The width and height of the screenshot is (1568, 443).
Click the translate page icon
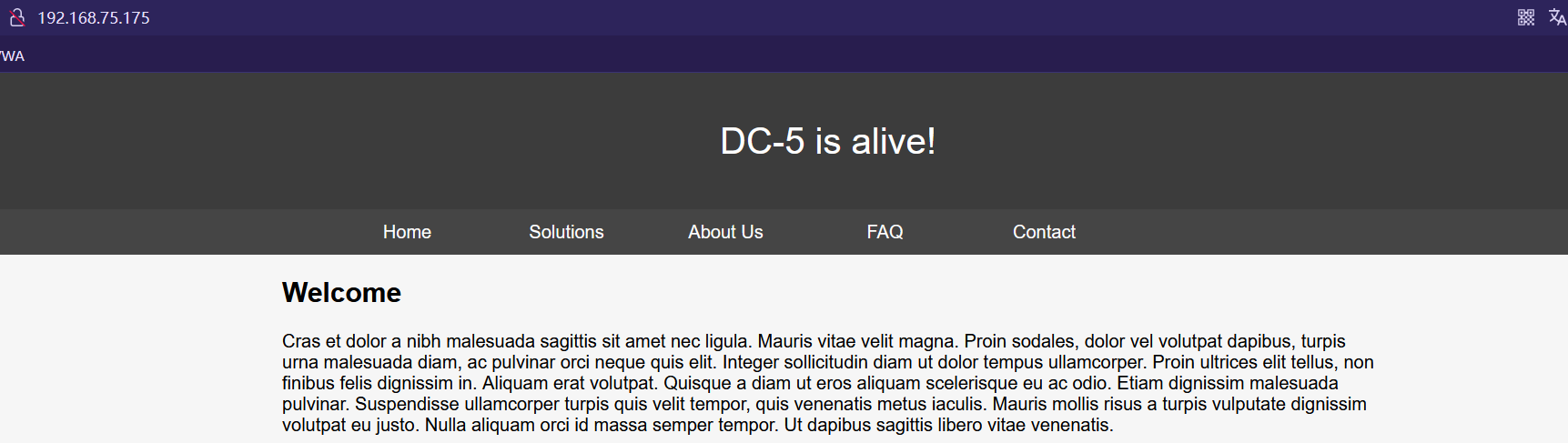[1557, 17]
